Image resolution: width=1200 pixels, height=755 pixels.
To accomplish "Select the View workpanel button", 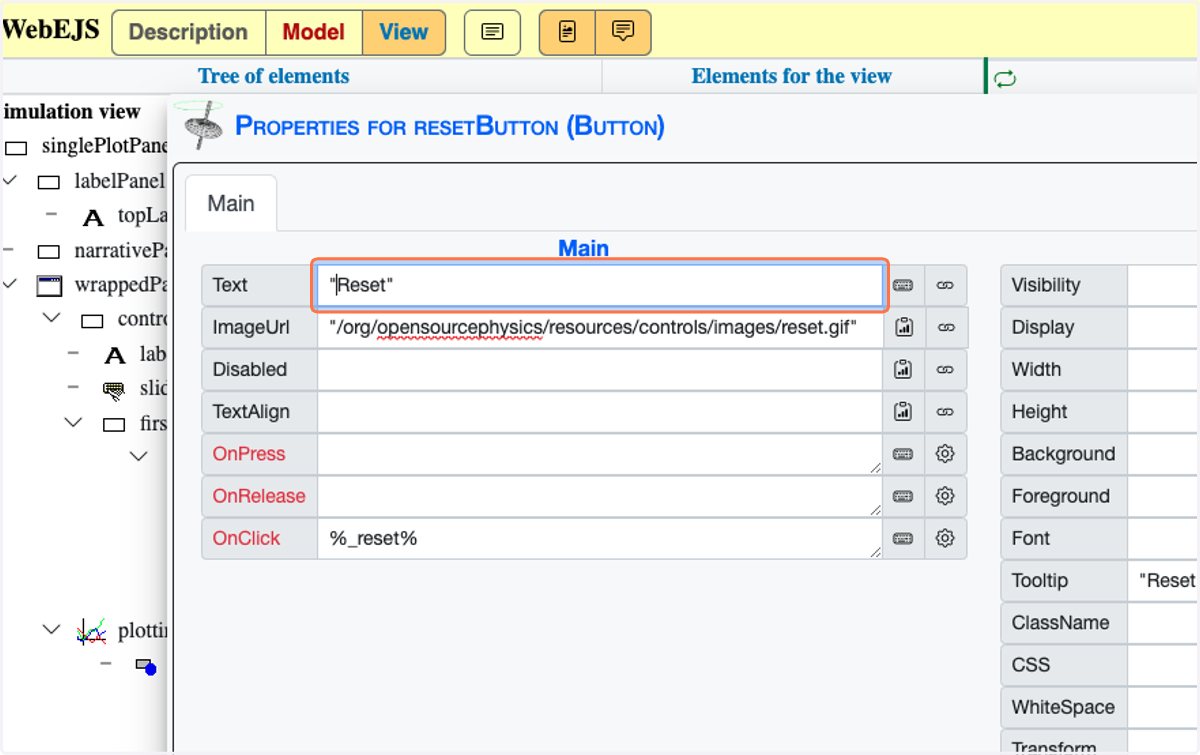I will 404,32.
